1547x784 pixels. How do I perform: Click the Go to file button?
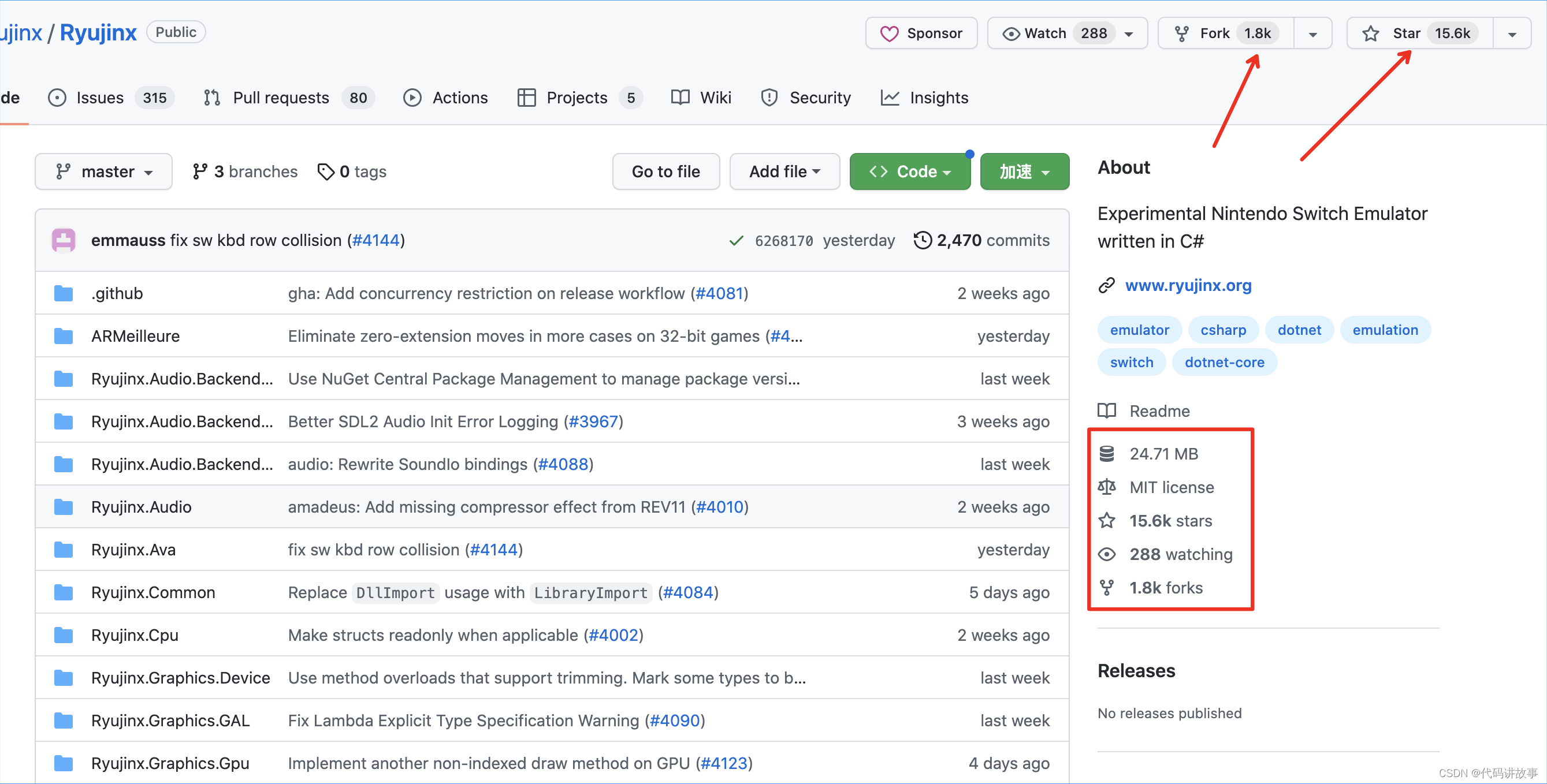coord(665,171)
